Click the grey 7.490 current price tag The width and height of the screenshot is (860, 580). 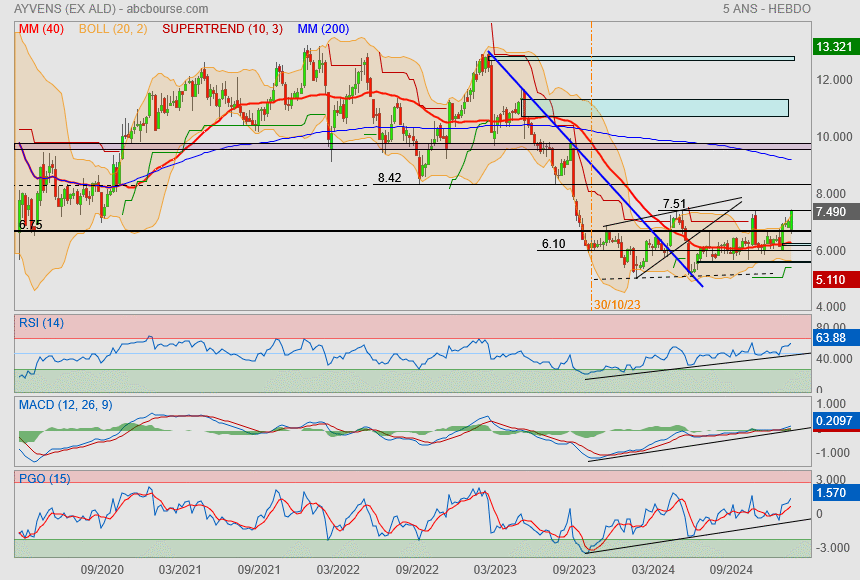[832, 212]
